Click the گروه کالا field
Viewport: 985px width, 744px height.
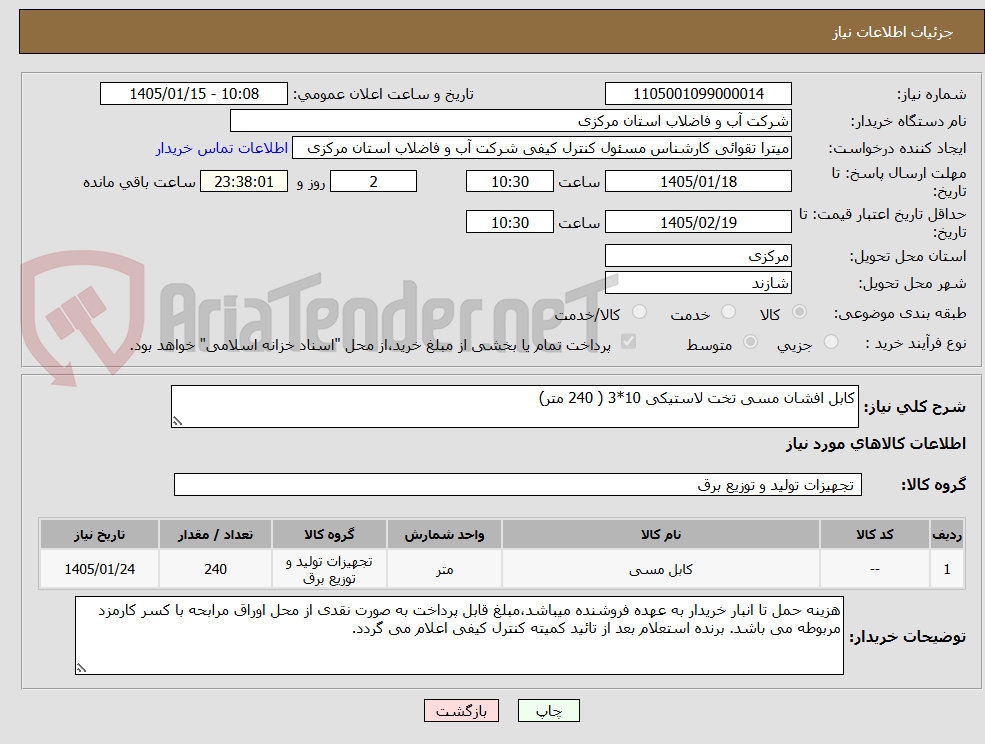[x=518, y=484]
